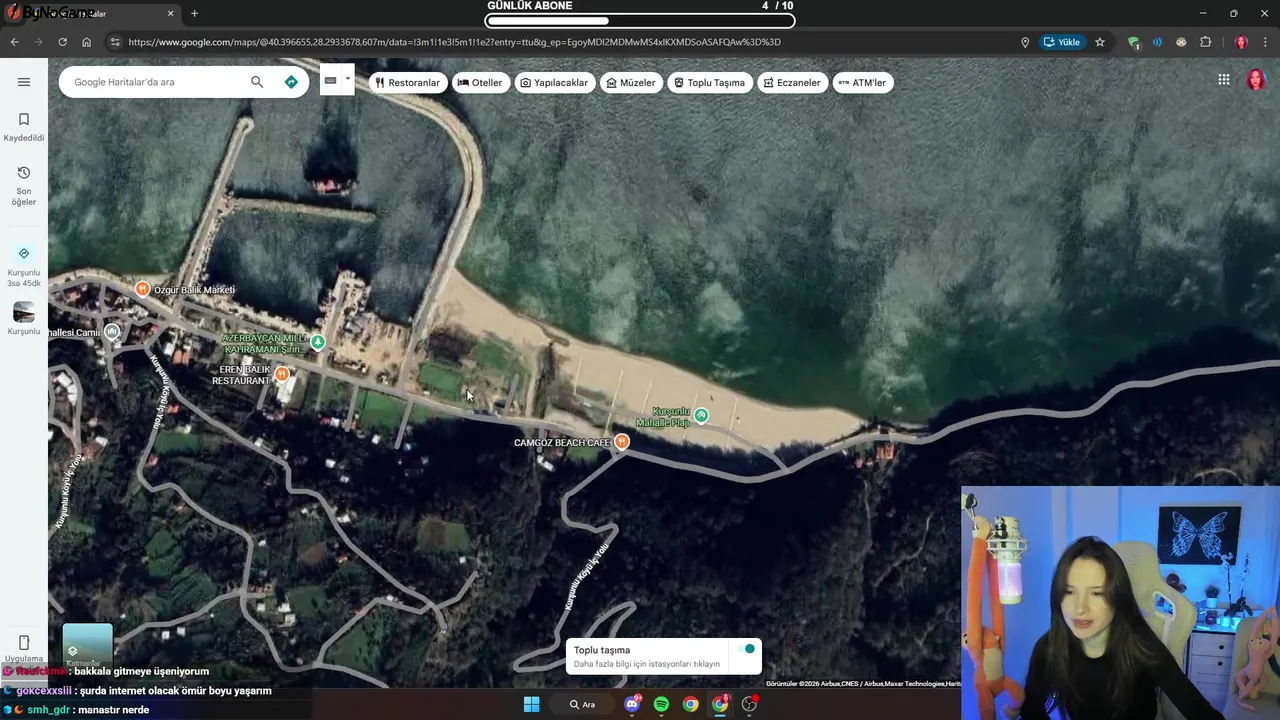
Task: Open the Google Maps hamburger menu
Action: (x=24, y=82)
